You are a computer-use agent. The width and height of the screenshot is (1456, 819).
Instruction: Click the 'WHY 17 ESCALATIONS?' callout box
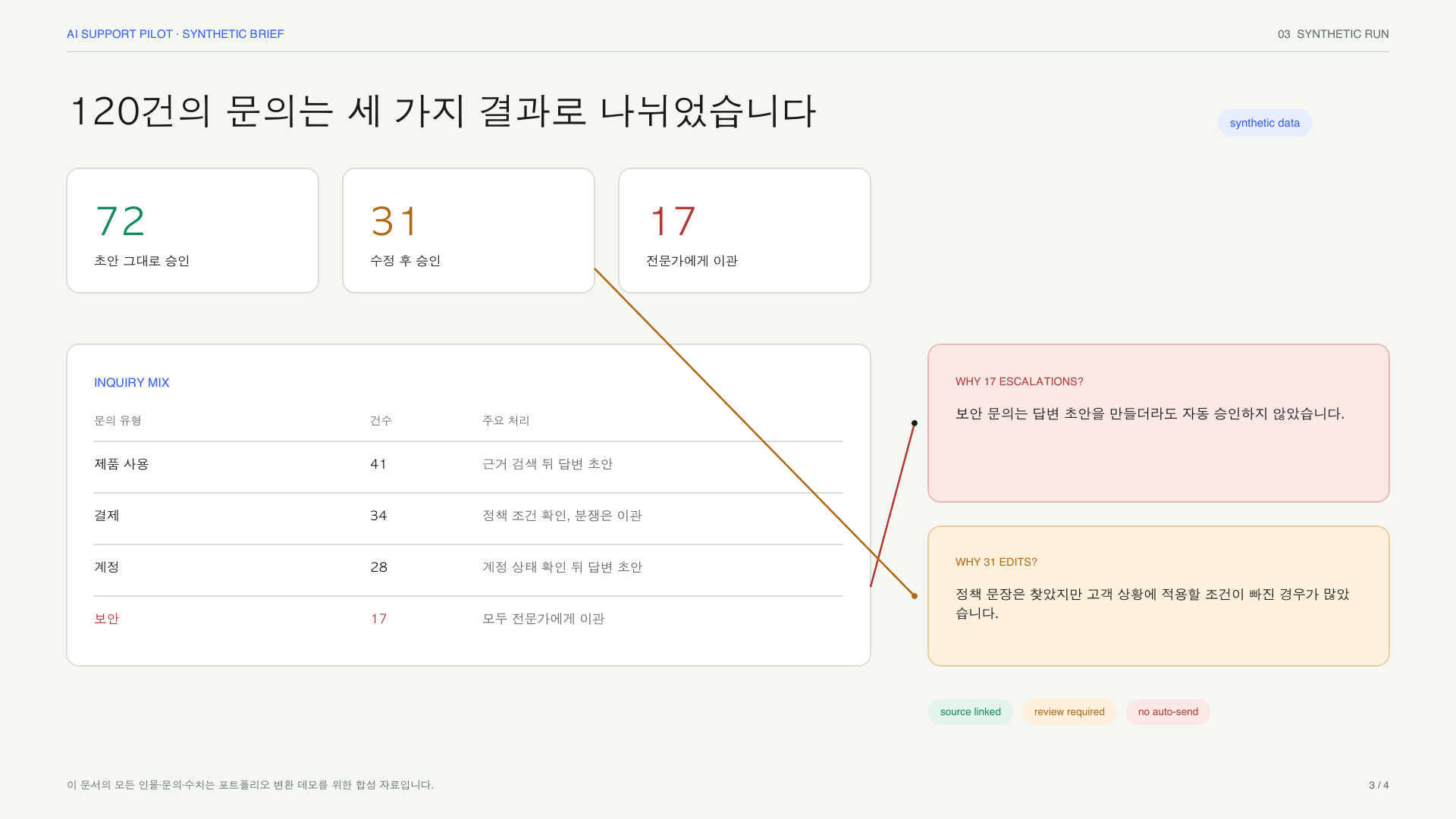1159,423
